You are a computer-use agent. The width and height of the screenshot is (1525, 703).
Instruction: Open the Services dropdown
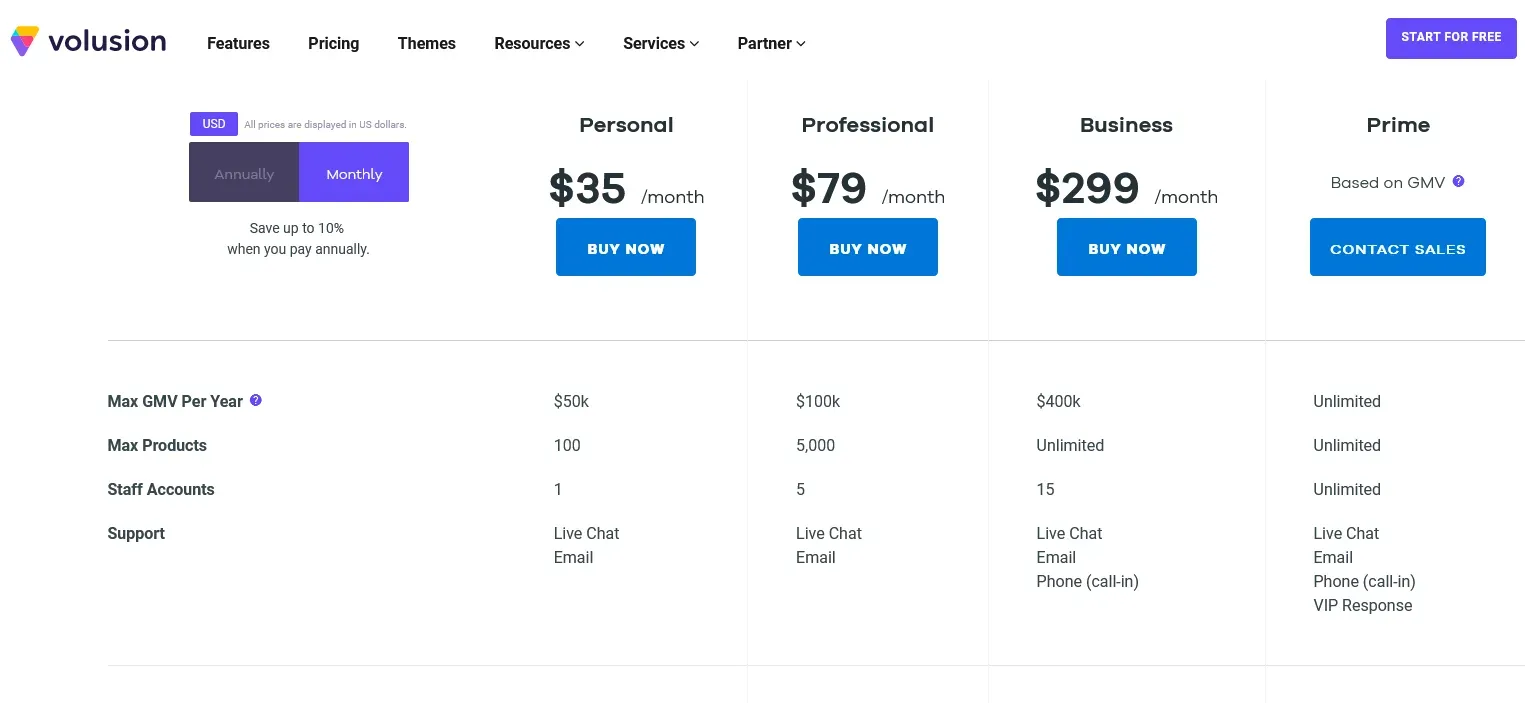coord(660,43)
